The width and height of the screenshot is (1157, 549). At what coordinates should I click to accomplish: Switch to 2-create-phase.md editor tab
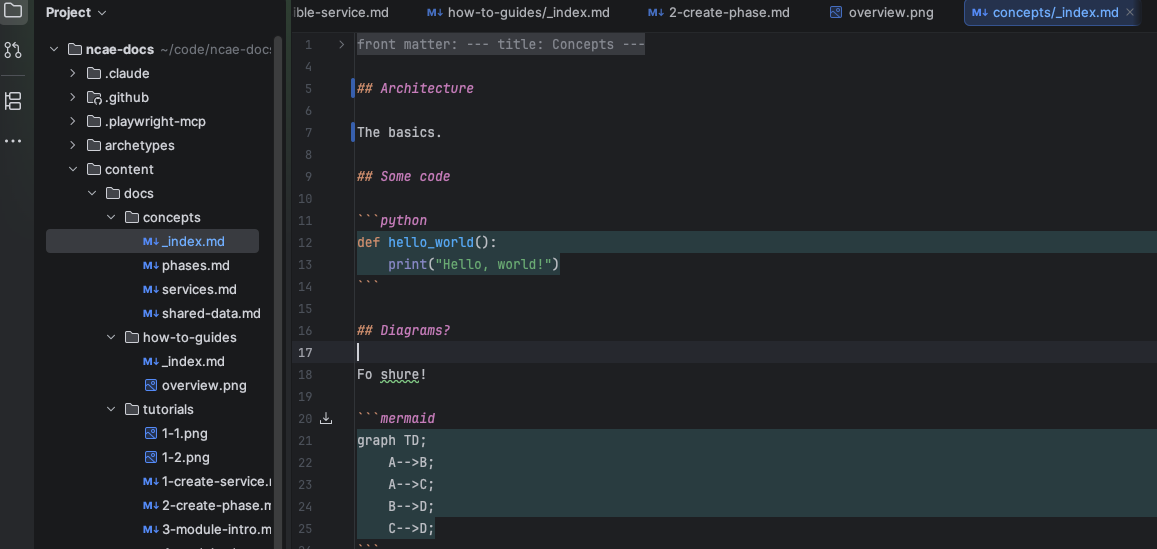(x=719, y=13)
